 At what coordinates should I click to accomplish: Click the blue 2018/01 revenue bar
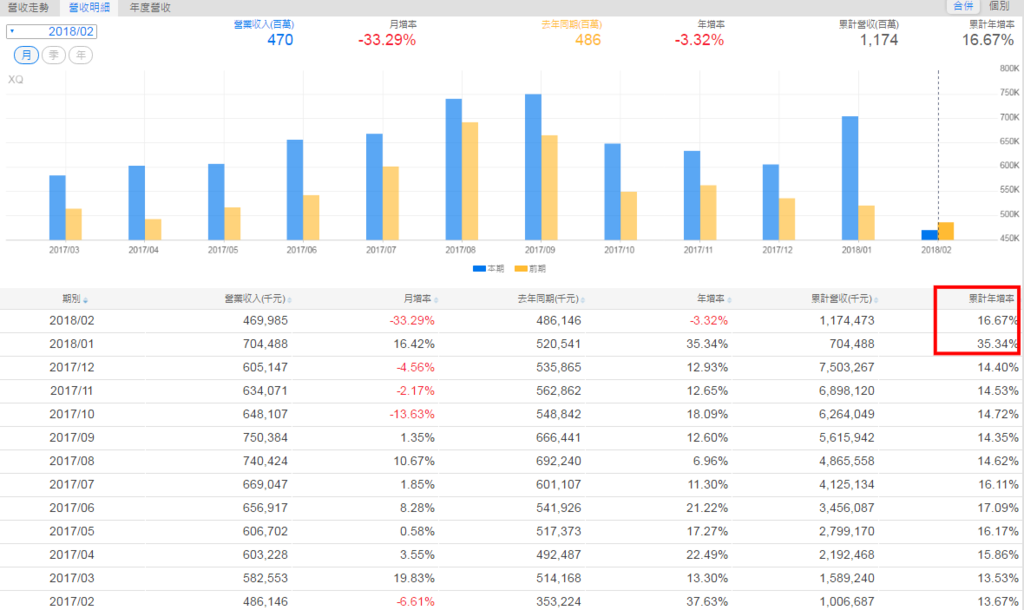pos(850,178)
